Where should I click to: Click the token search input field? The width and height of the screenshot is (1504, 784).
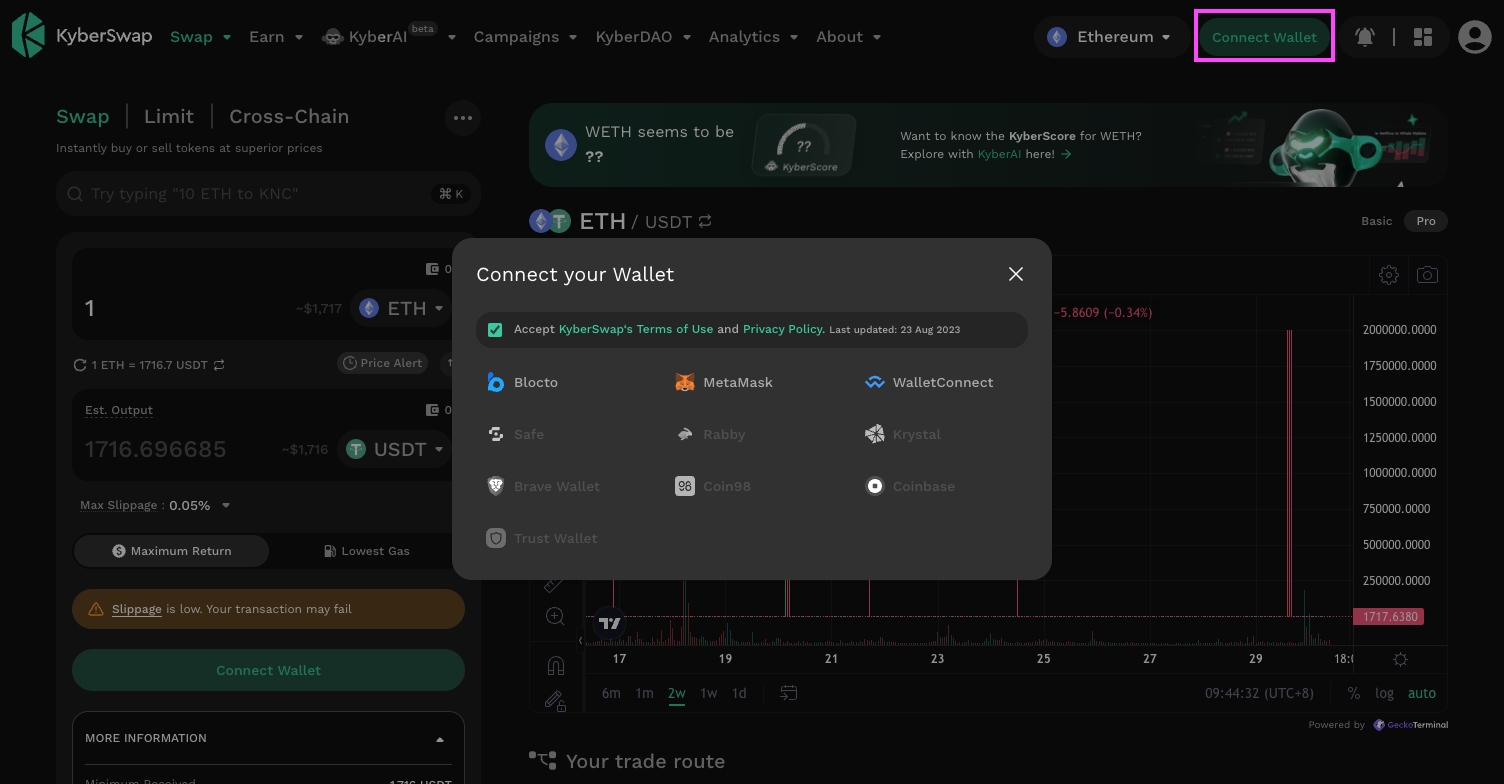(255, 194)
